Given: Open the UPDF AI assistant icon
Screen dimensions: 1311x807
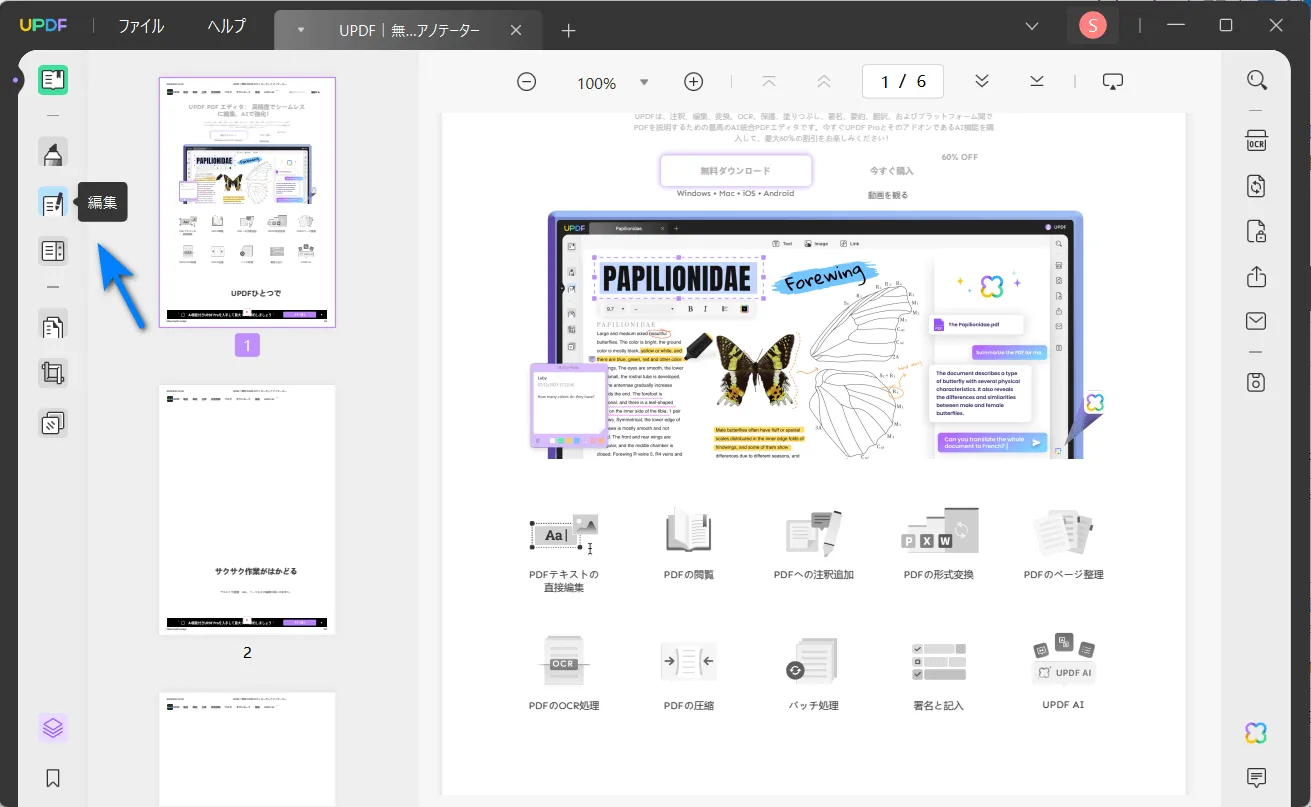Looking at the screenshot, I should (1256, 733).
